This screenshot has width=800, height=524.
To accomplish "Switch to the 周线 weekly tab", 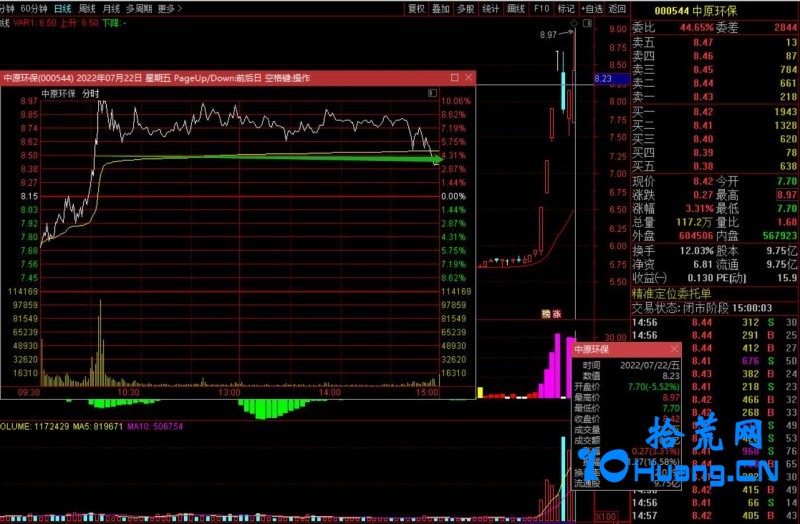I will [87, 9].
